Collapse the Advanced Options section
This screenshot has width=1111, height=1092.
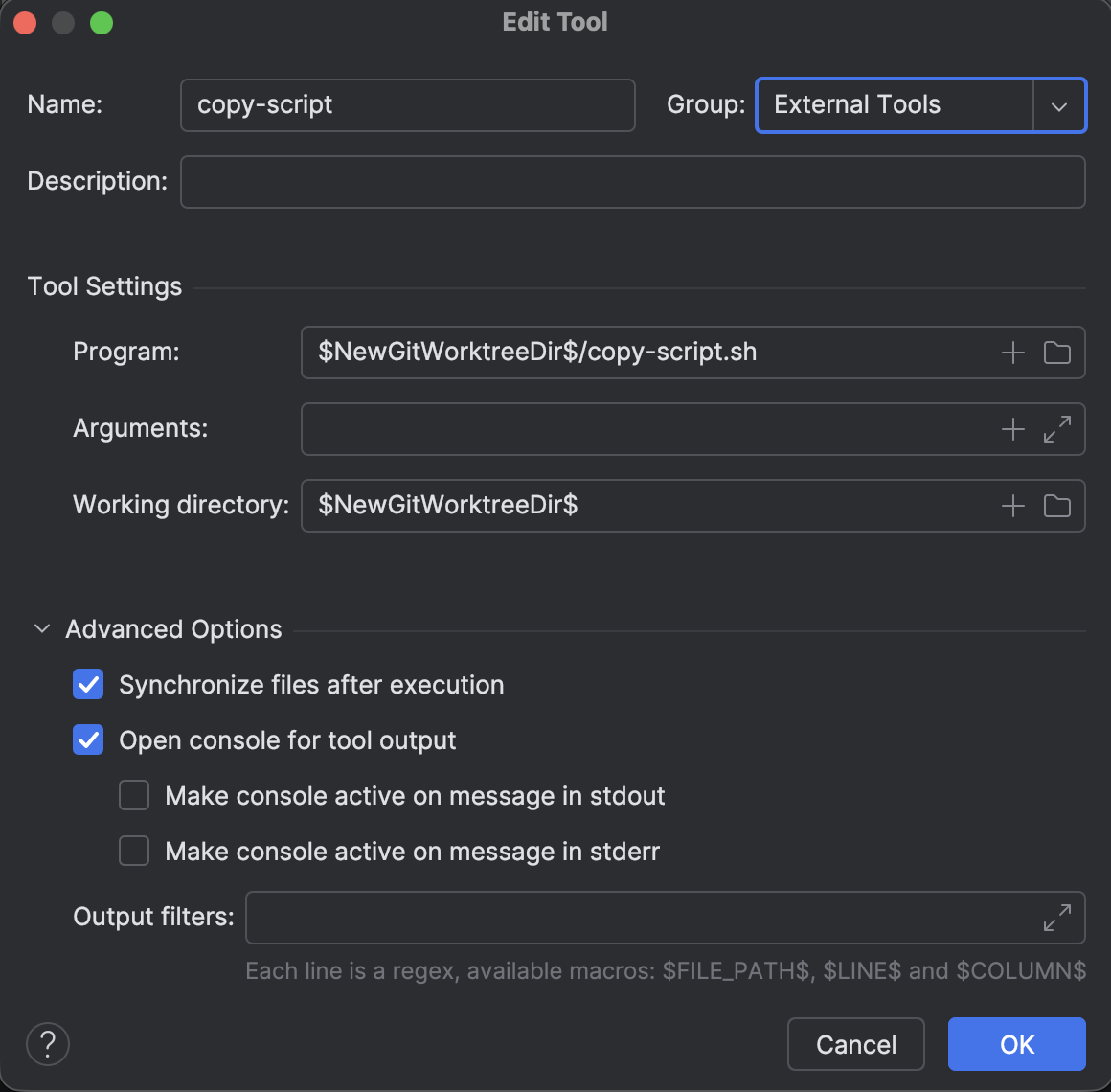pos(41,628)
